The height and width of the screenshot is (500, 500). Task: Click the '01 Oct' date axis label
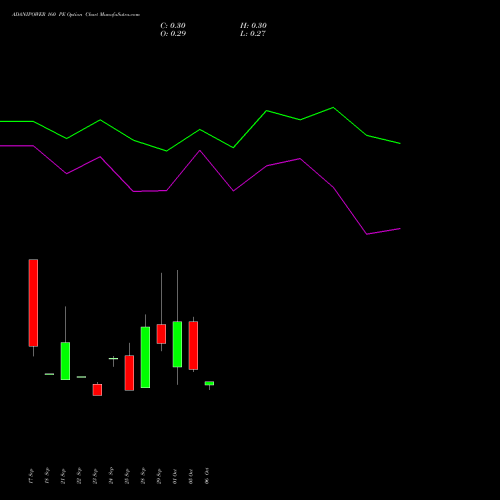[x=175, y=476]
